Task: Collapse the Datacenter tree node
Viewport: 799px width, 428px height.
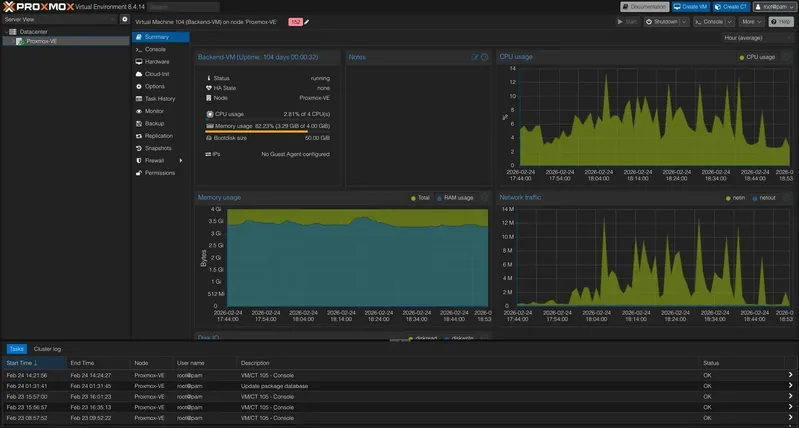Action: click(x=6, y=32)
